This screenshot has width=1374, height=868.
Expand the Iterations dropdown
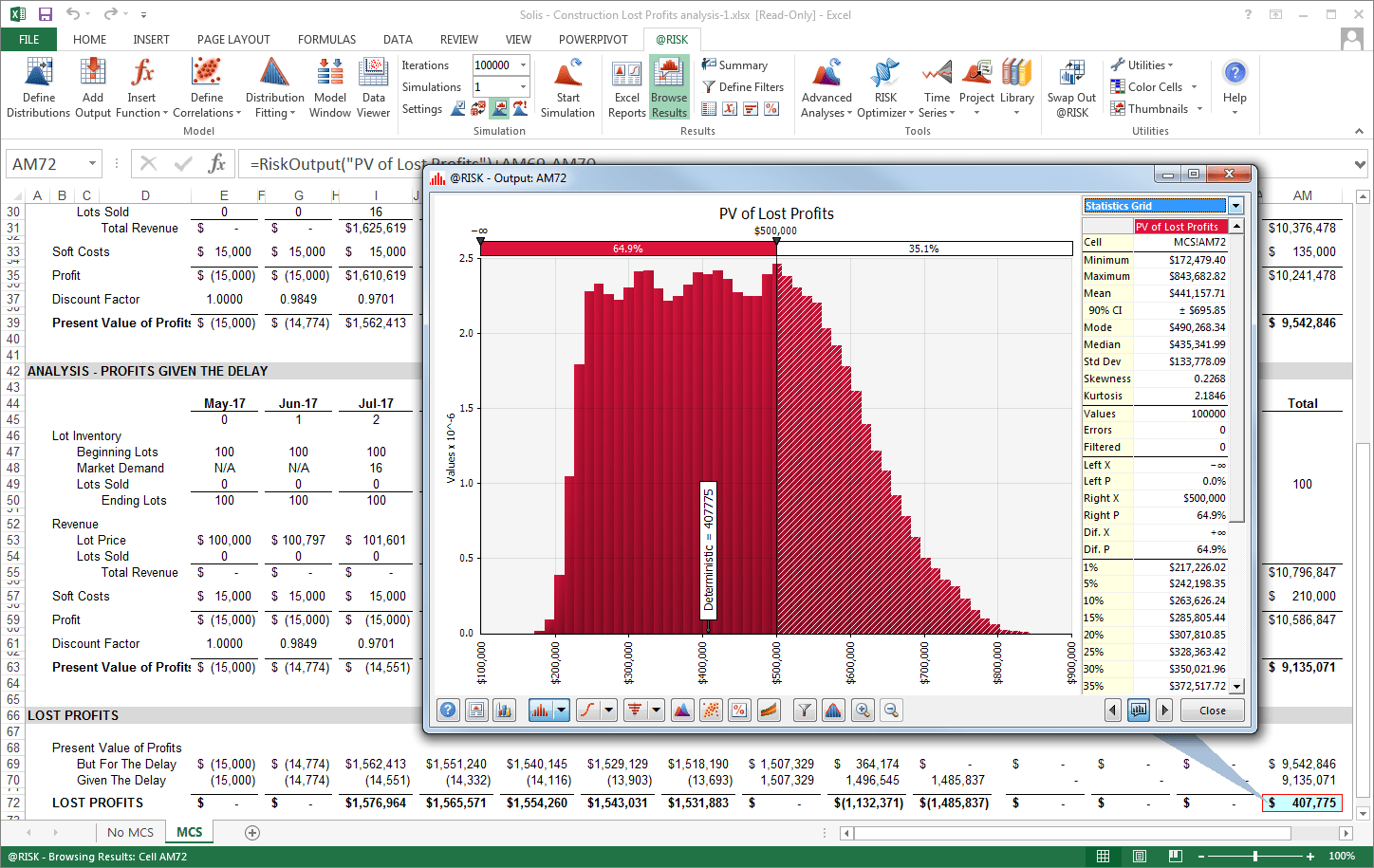[522, 65]
